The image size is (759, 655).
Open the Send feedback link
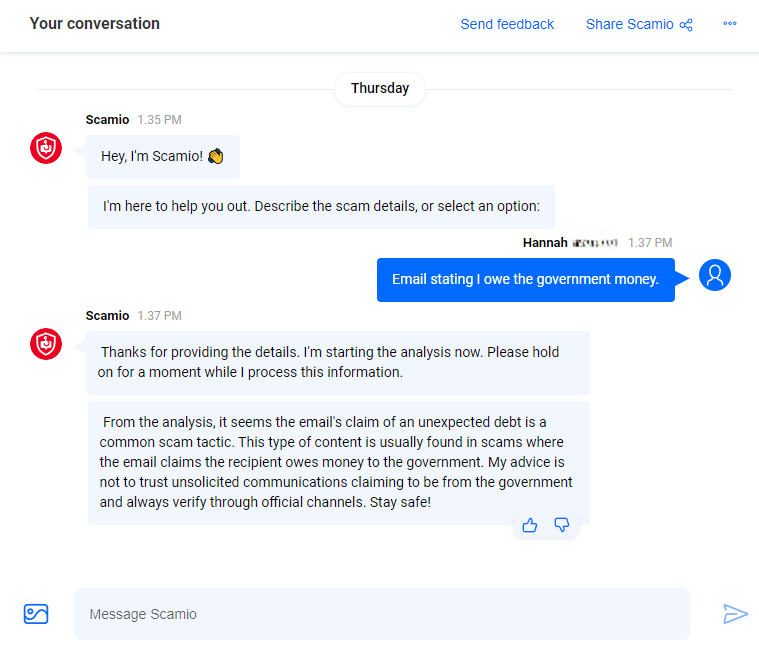click(x=507, y=24)
